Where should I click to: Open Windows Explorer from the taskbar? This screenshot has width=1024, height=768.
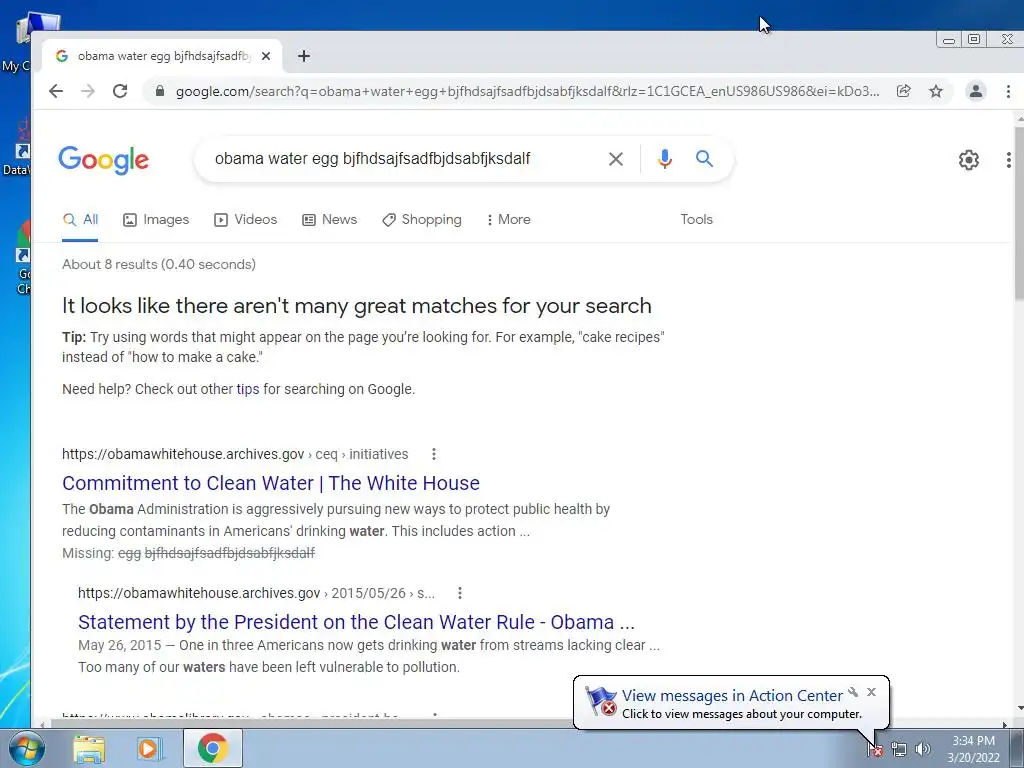(89, 749)
